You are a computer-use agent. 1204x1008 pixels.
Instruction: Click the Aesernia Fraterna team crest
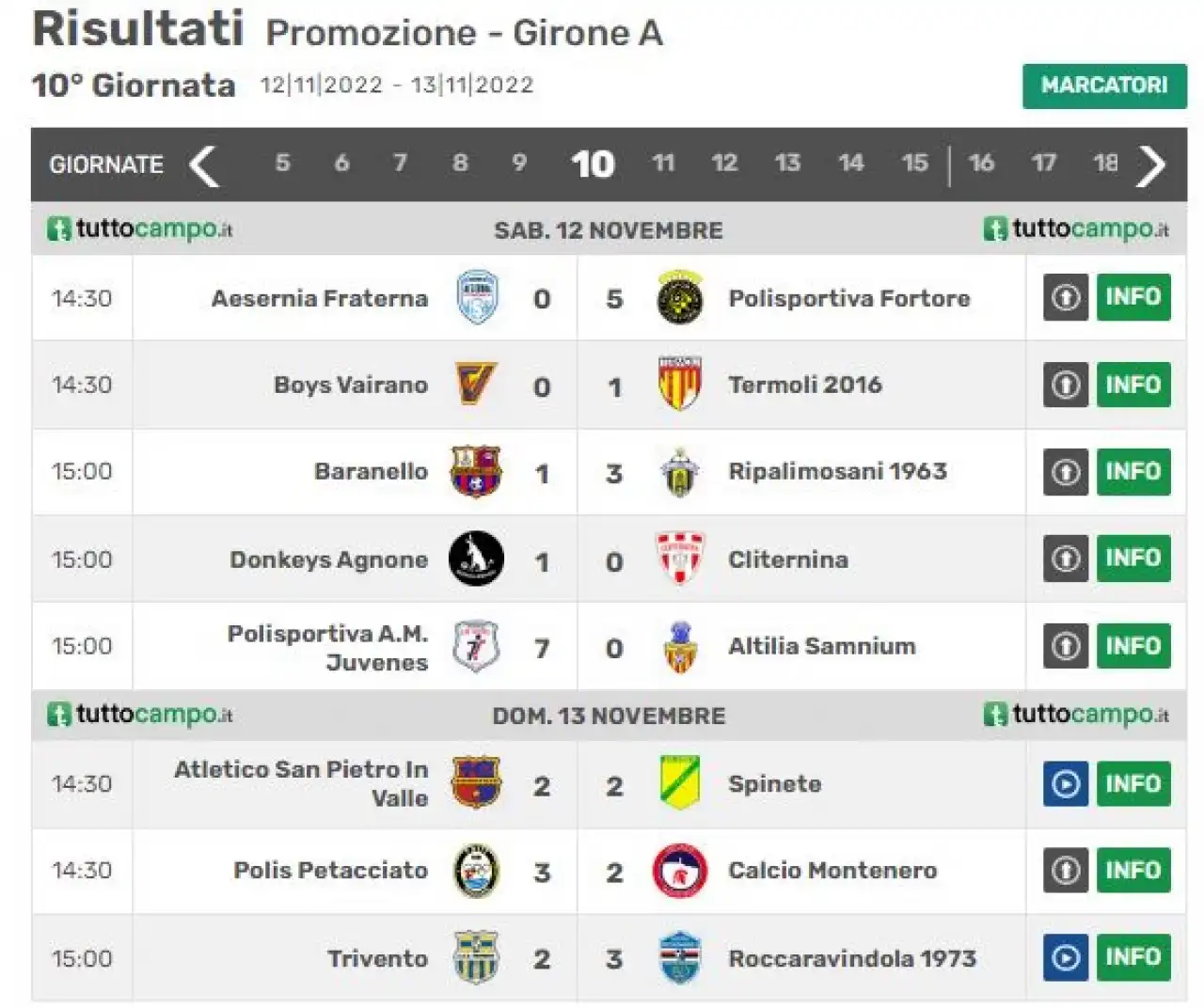(x=477, y=297)
